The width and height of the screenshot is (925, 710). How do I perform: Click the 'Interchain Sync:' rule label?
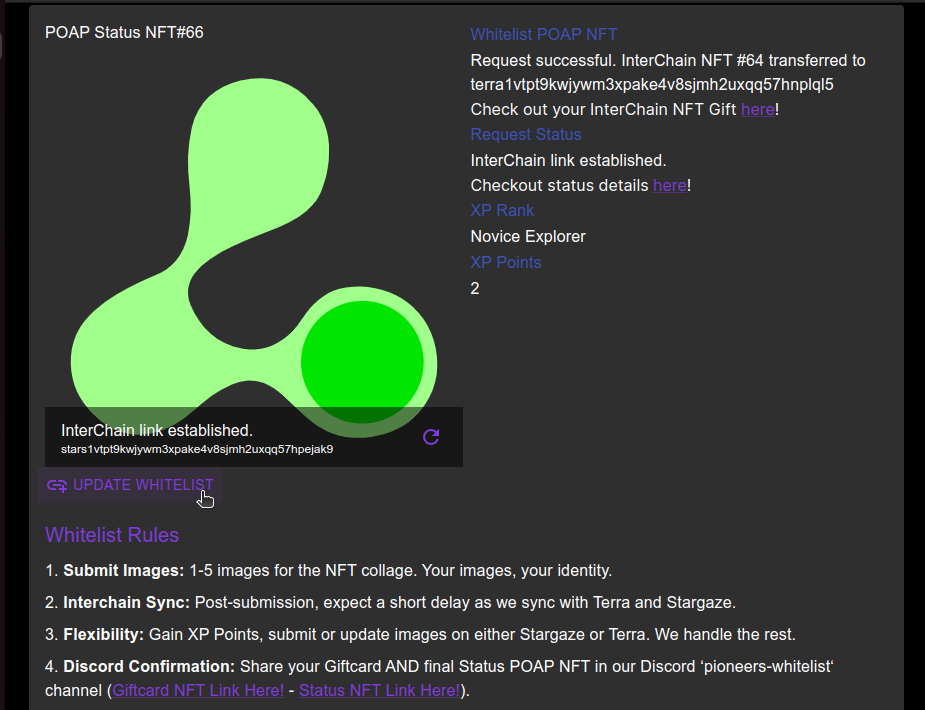click(127, 603)
